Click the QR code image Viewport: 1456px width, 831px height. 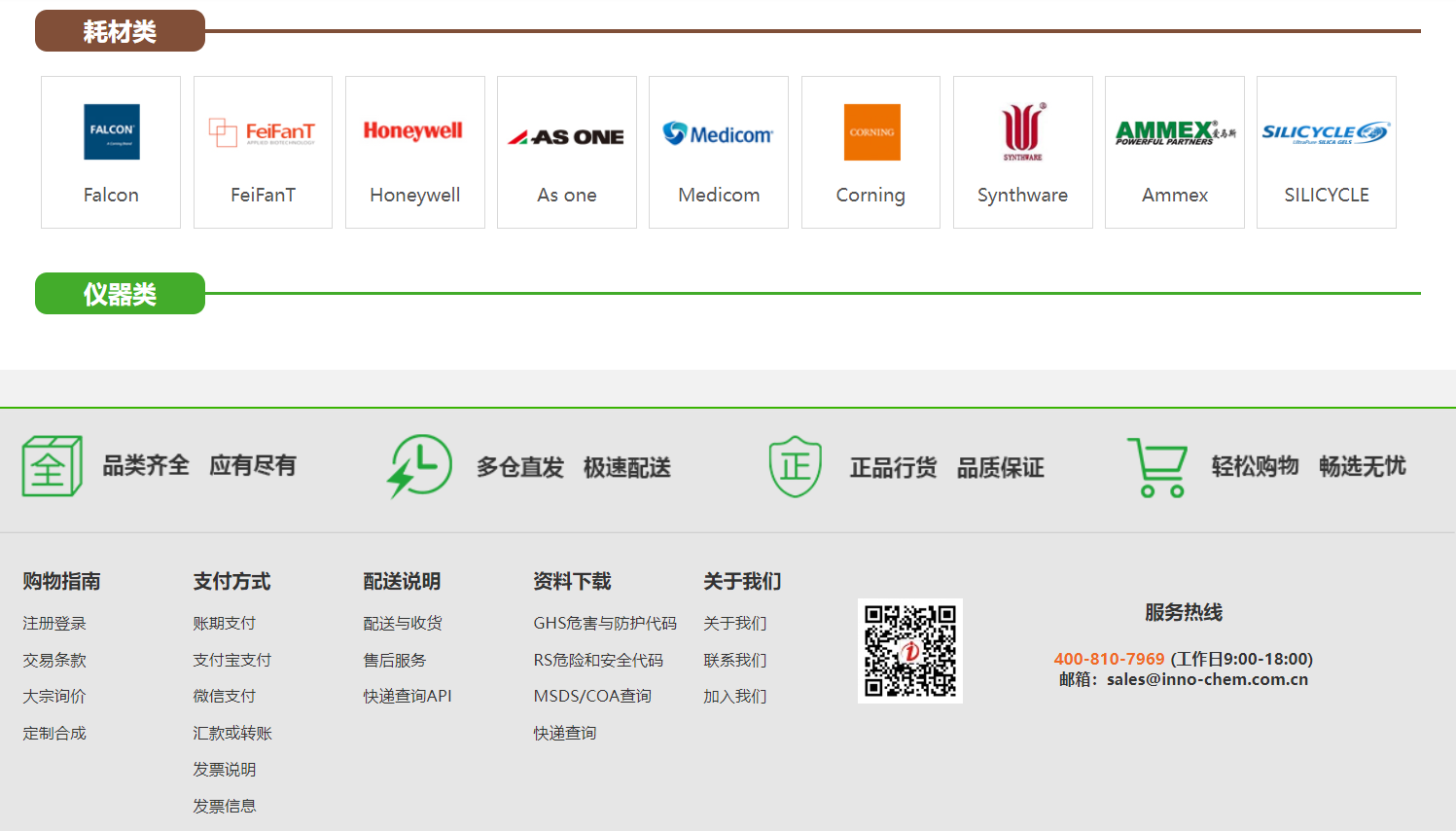pyautogui.click(x=910, y=650)
